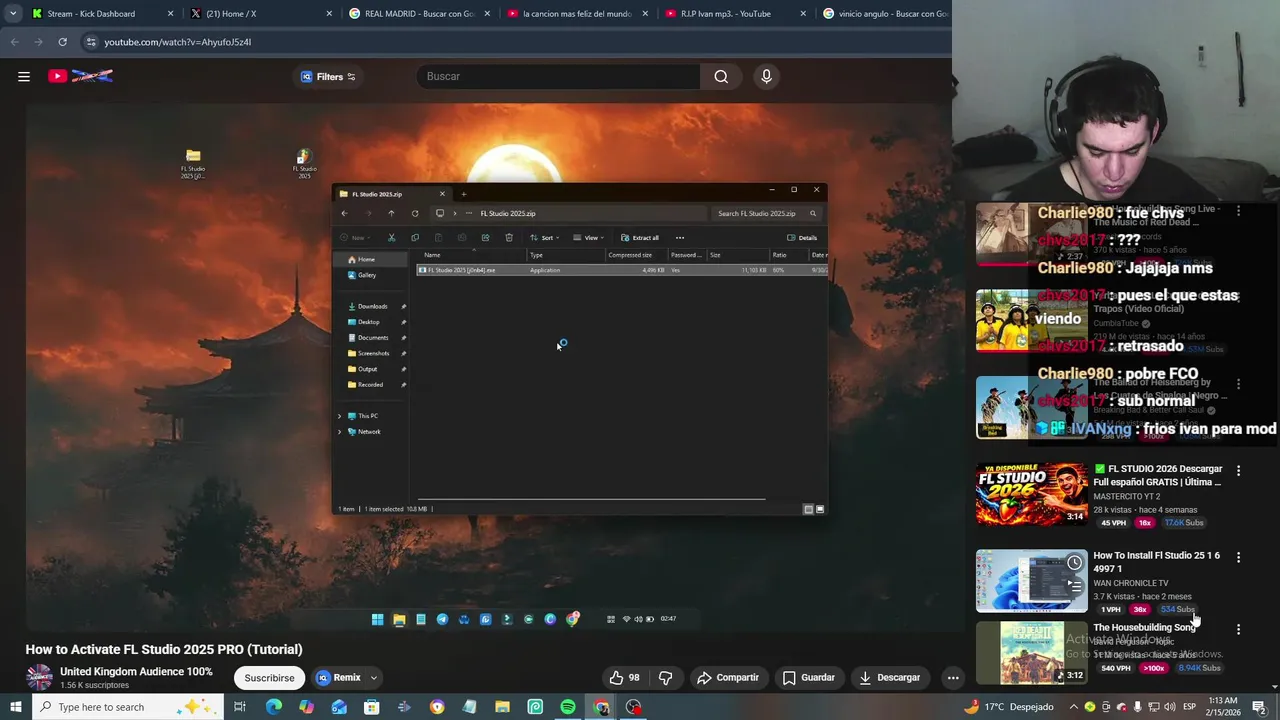Switch to the (21) Home / X tab

coord(260,14)
